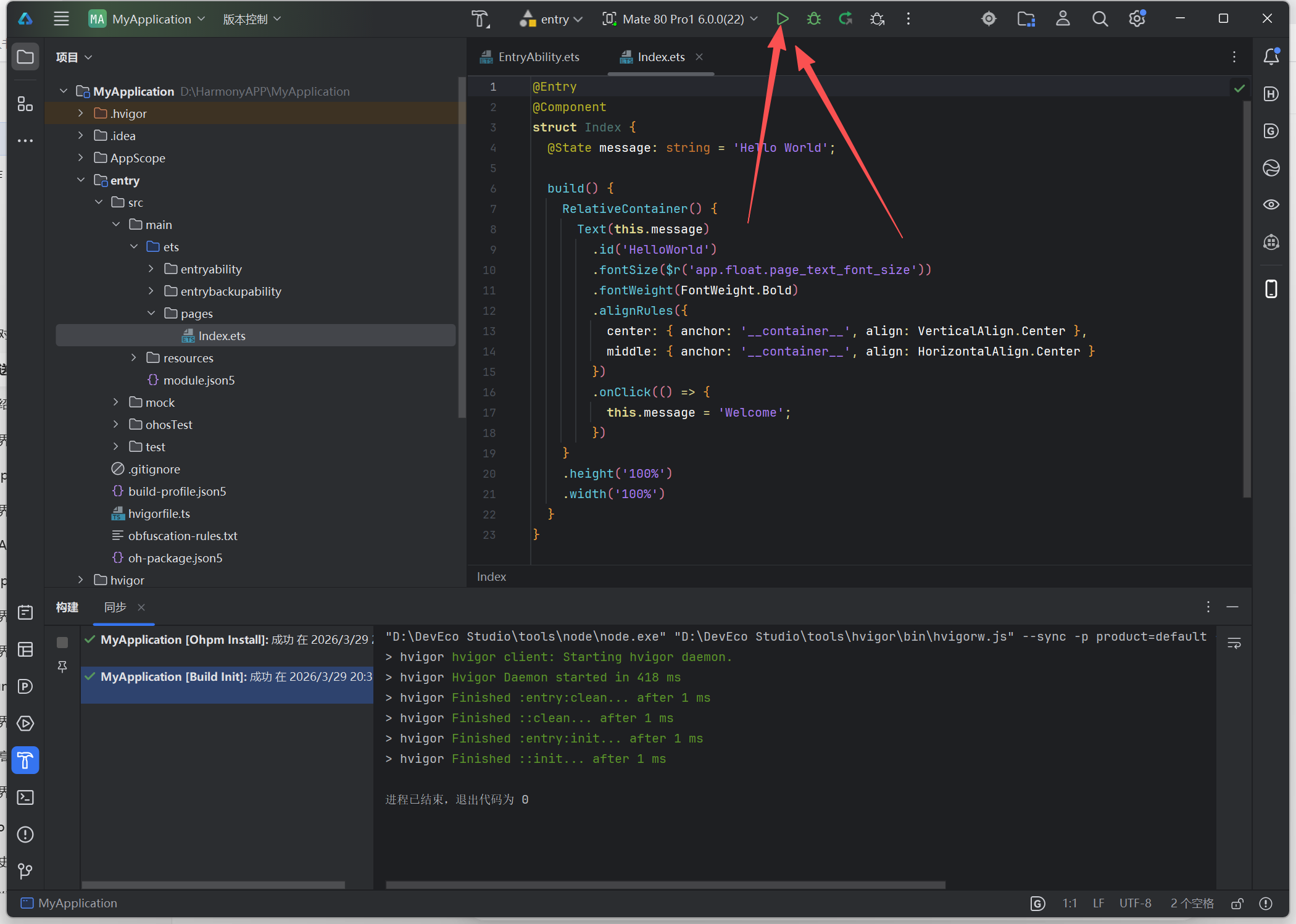
Task: Select module.json5 in project tree
Action: coord(199,380)
